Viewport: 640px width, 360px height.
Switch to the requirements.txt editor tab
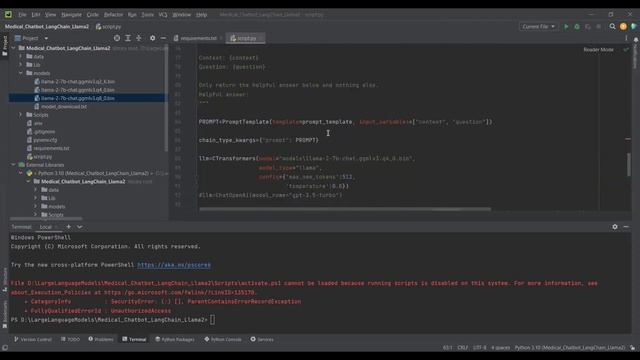[x=198, y=38]
